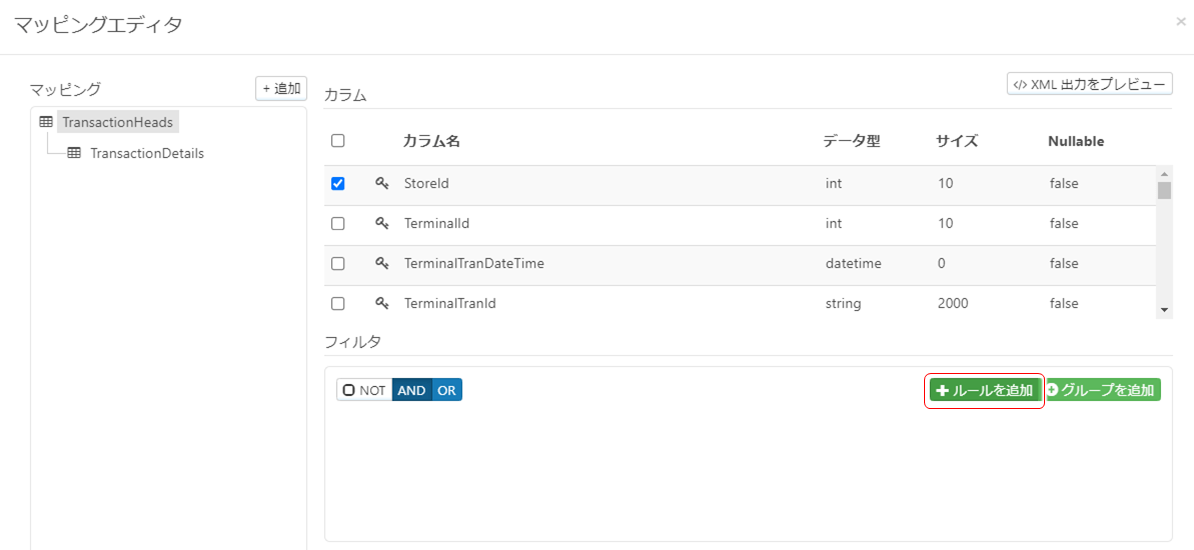
Task: Select TransactionHeads in the mapping tree
Action: click(x=117, y=122)
